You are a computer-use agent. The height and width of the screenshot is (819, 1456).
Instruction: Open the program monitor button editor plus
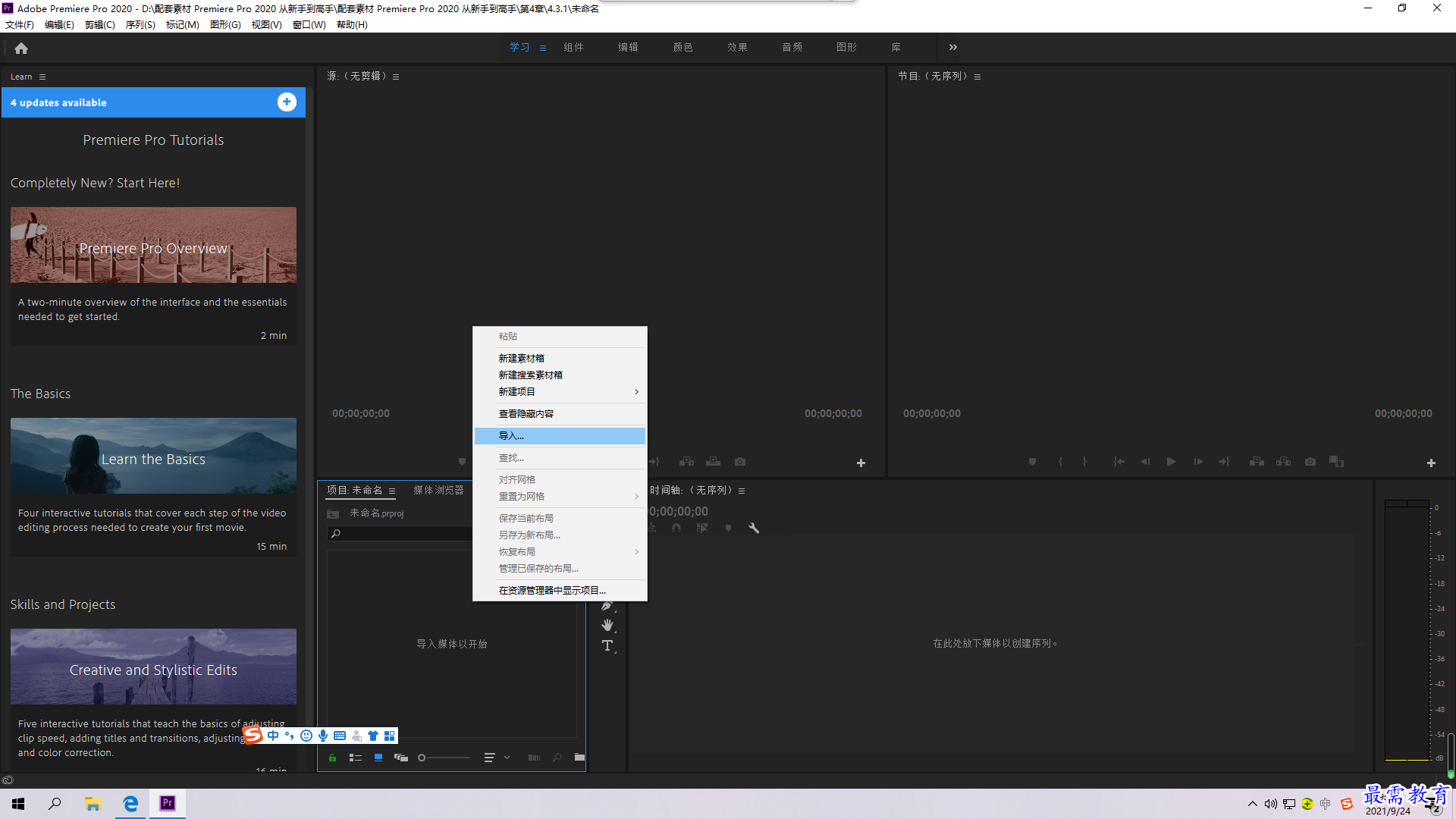(x=1431, y=463)
